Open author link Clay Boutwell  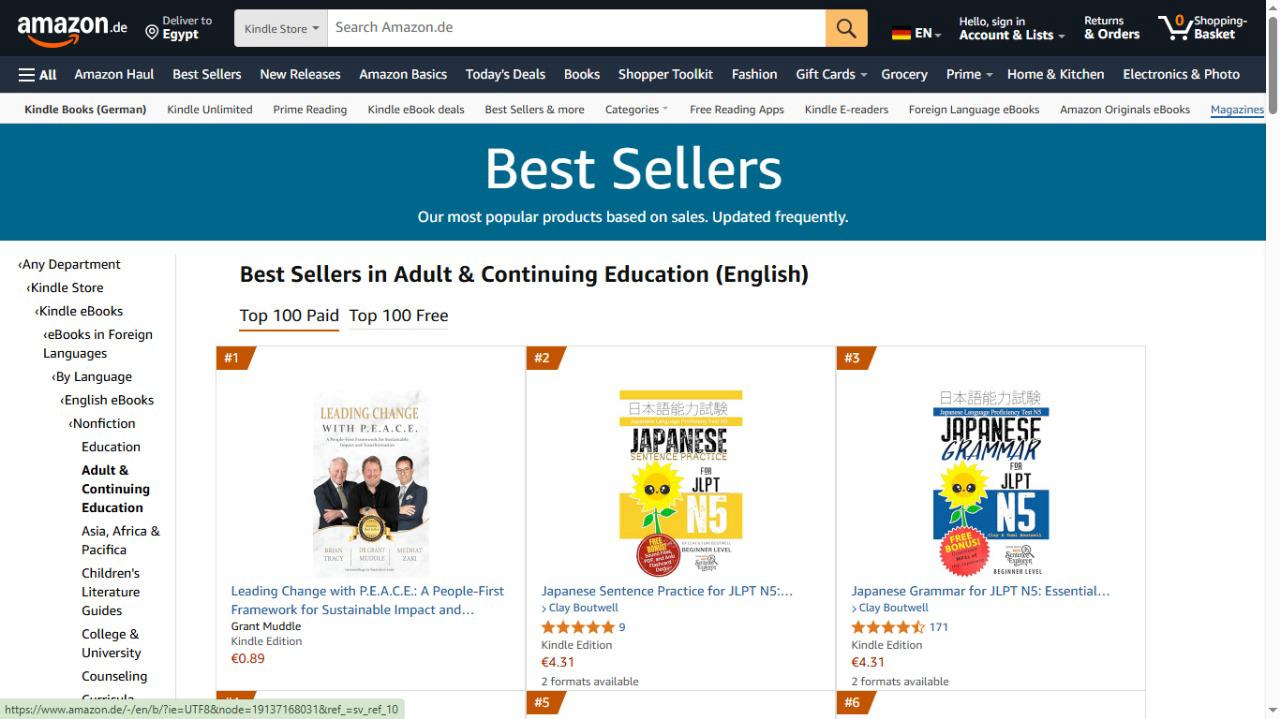tap(582, 607)
